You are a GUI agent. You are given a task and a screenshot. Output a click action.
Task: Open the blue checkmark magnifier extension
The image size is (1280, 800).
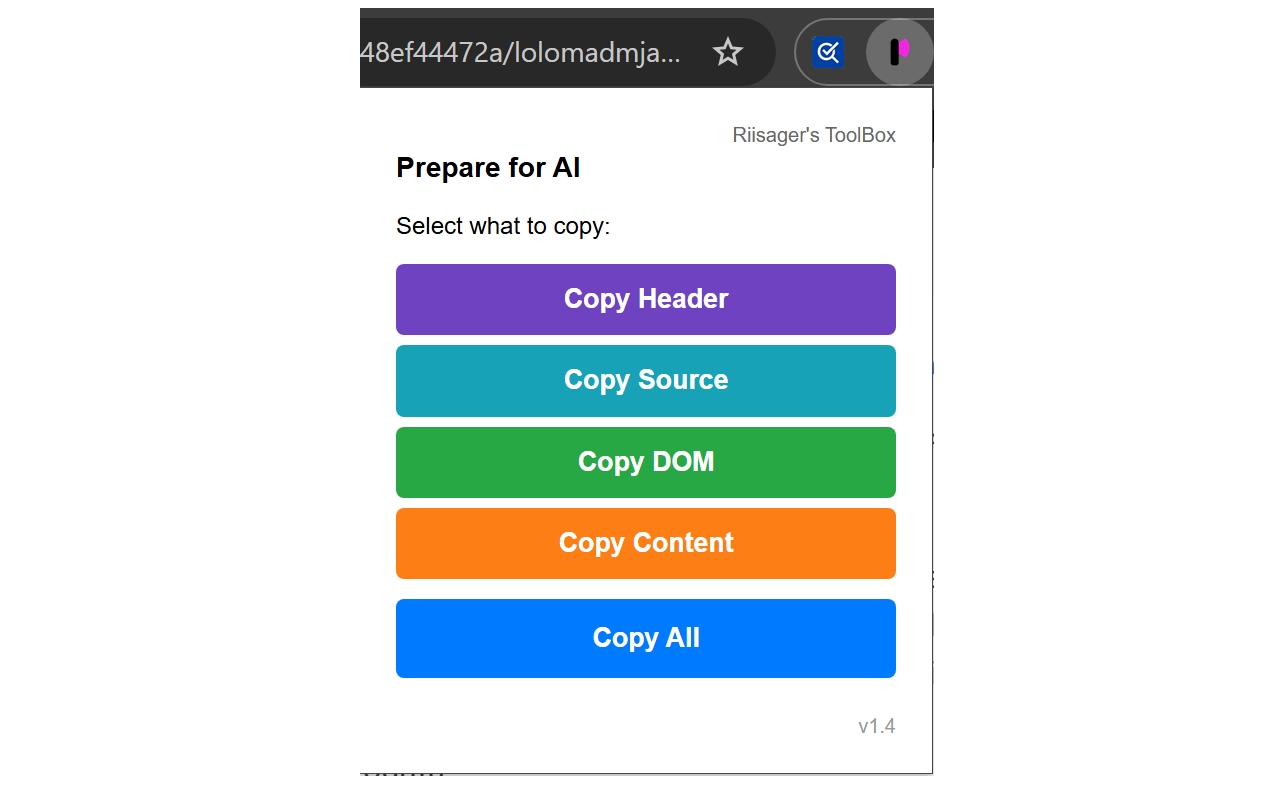(828, 52)
